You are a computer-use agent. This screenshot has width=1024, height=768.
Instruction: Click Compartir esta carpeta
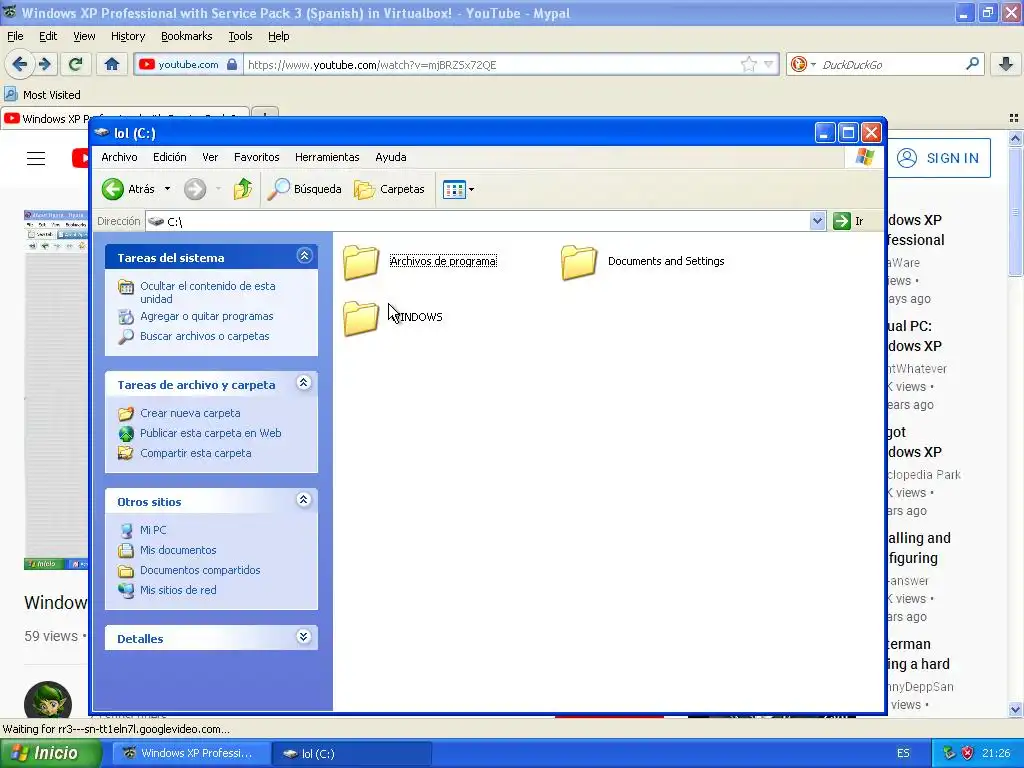(x=195, y=453)
